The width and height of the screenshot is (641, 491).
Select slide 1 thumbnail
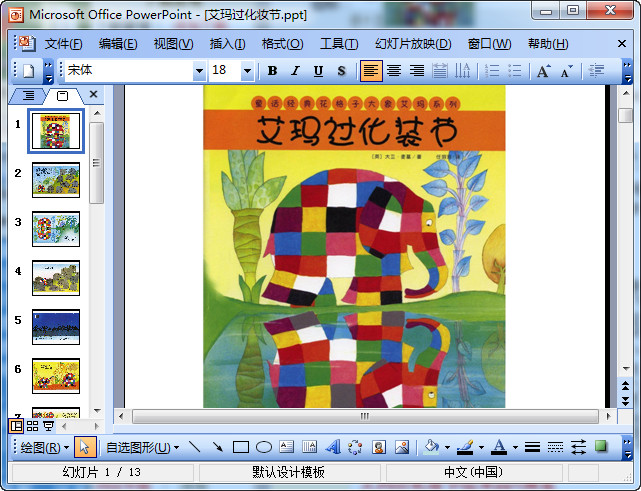[x=56, y=131]
